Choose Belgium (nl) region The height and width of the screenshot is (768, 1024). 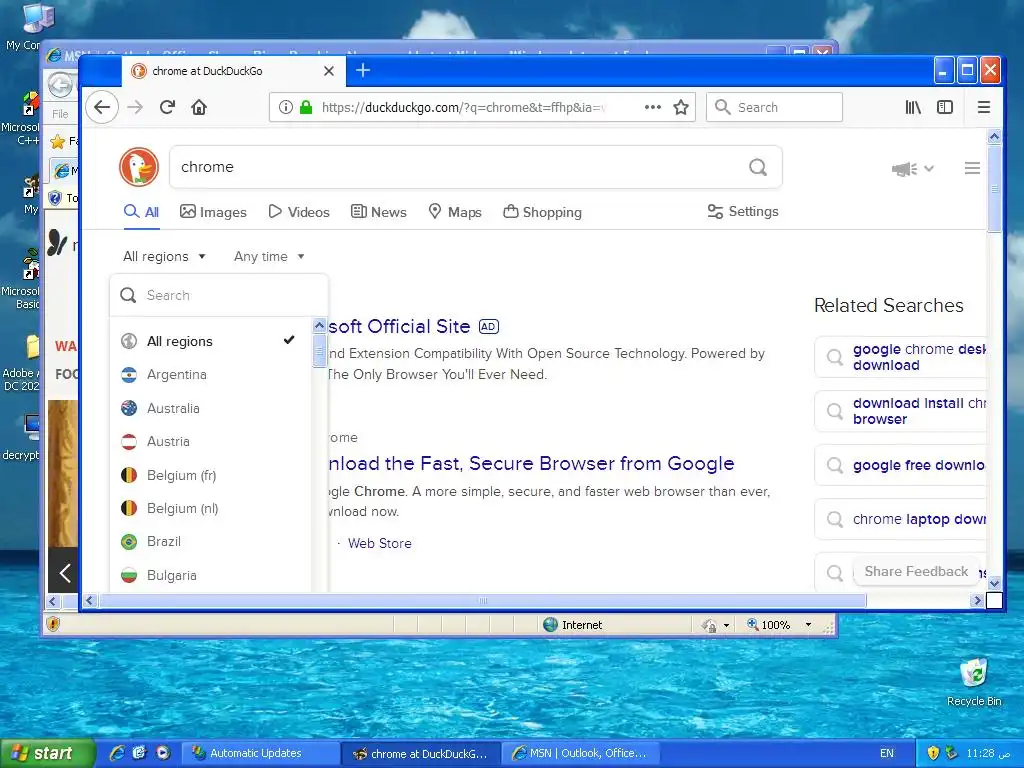coord(210,508)
